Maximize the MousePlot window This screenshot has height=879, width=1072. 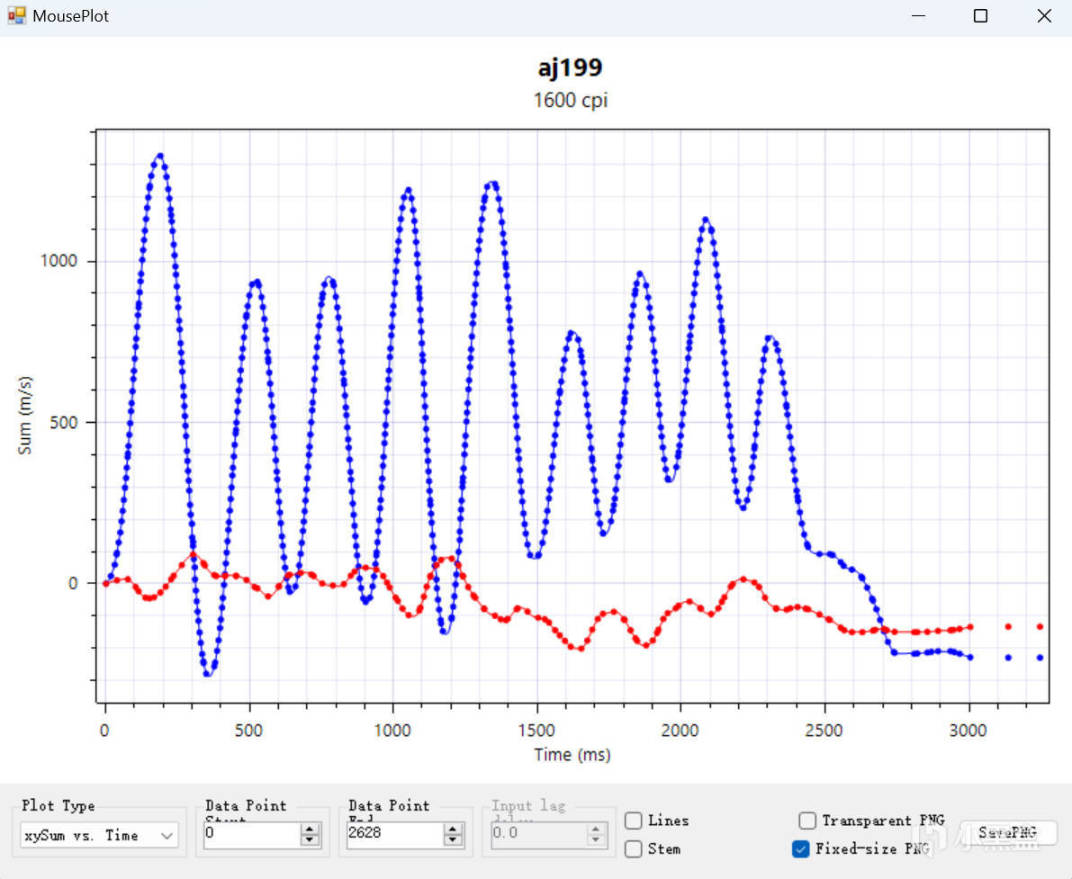[x=980, y=16]
